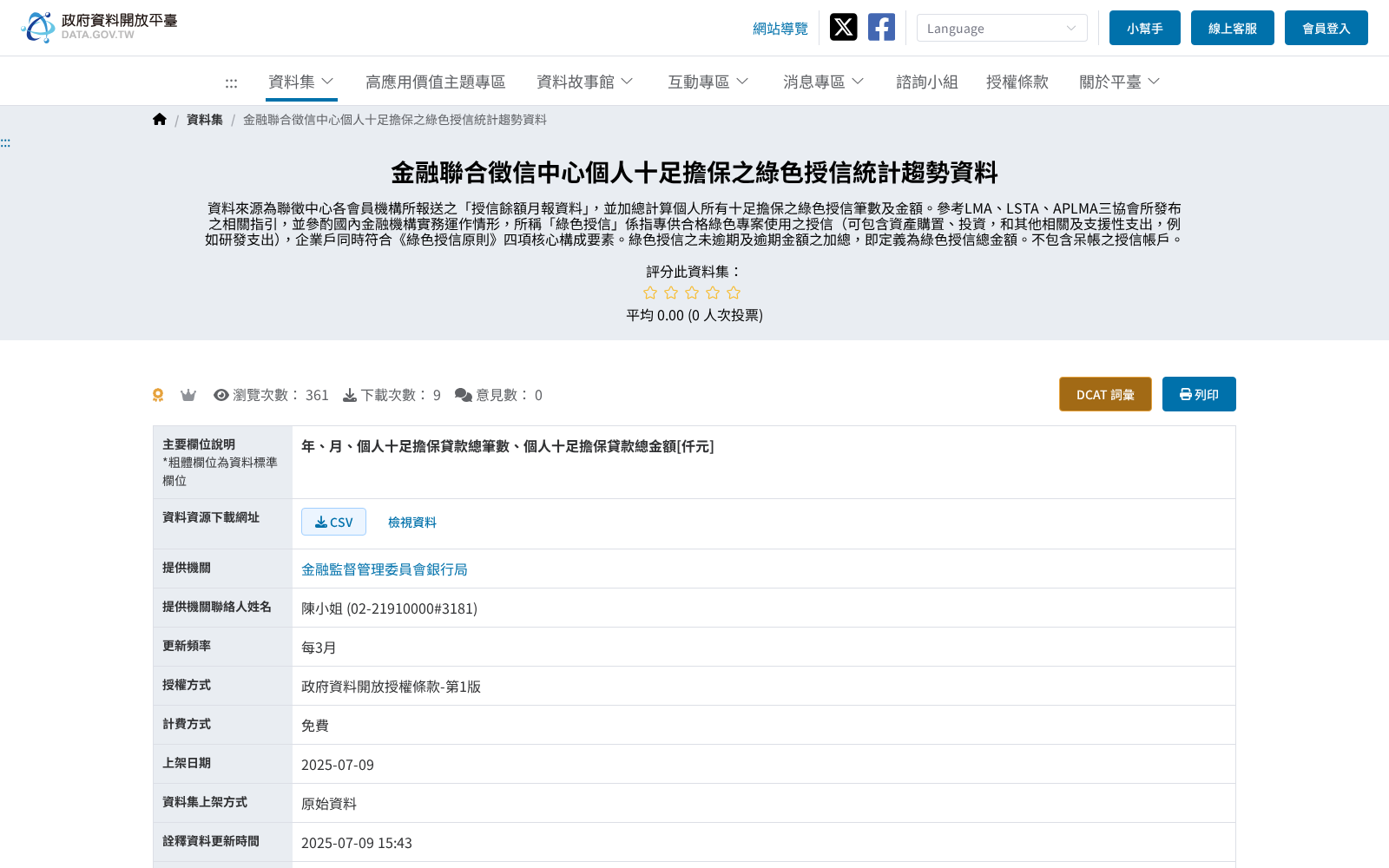Expand the 消息專區 menu
Viewport: 1389px width, 868px height.
[823, 82]
